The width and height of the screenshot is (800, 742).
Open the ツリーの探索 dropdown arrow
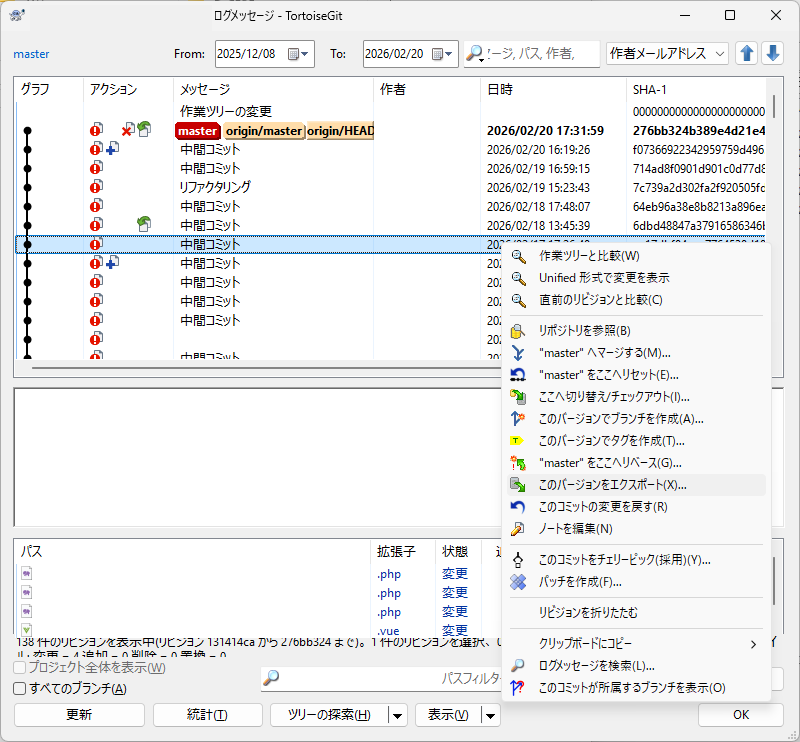point(397,715)
